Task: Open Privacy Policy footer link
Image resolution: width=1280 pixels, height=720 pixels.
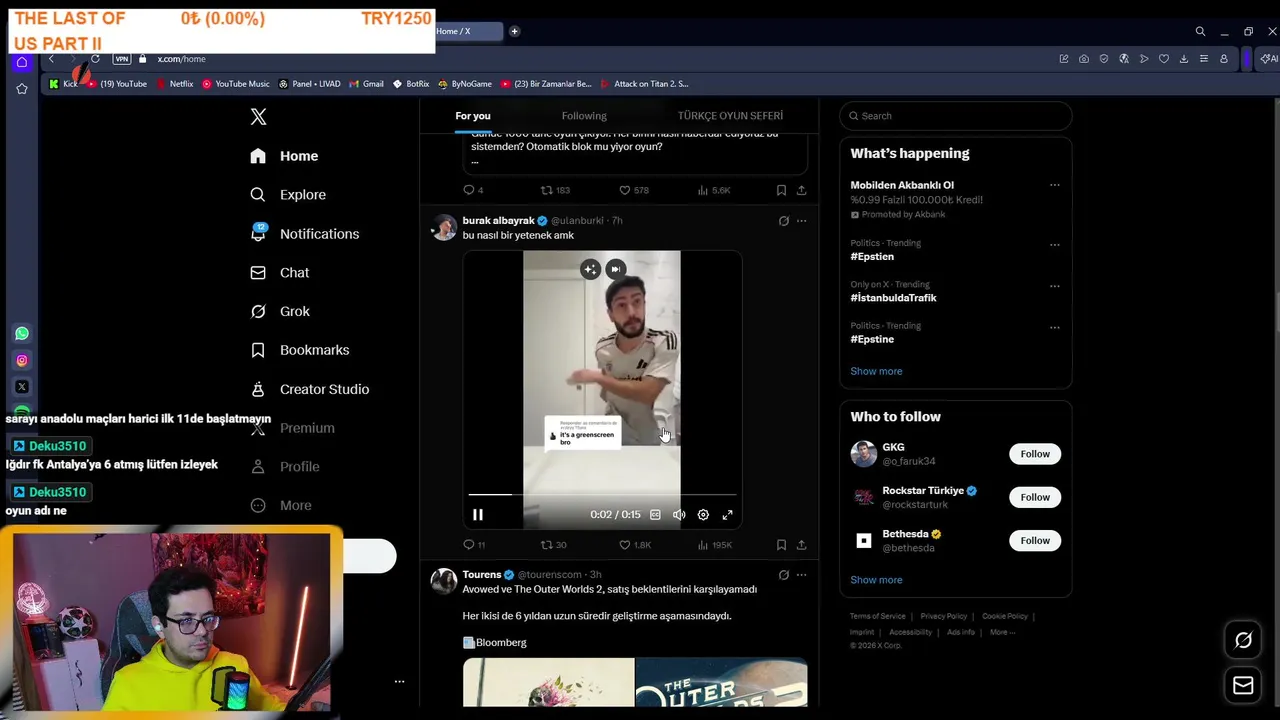Action: [944, 617]
